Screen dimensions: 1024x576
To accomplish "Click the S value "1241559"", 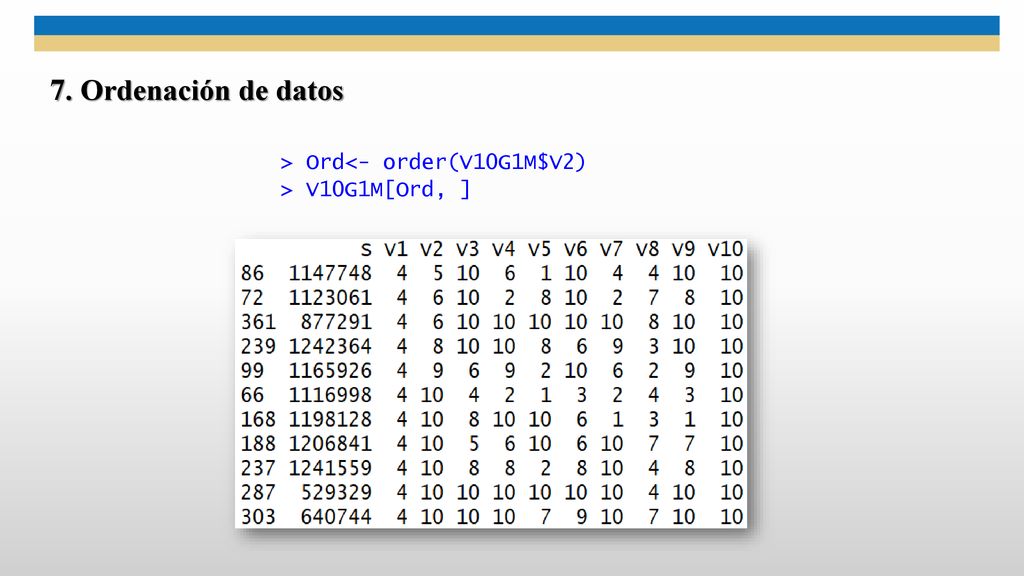I will click(x=330, y=468).
